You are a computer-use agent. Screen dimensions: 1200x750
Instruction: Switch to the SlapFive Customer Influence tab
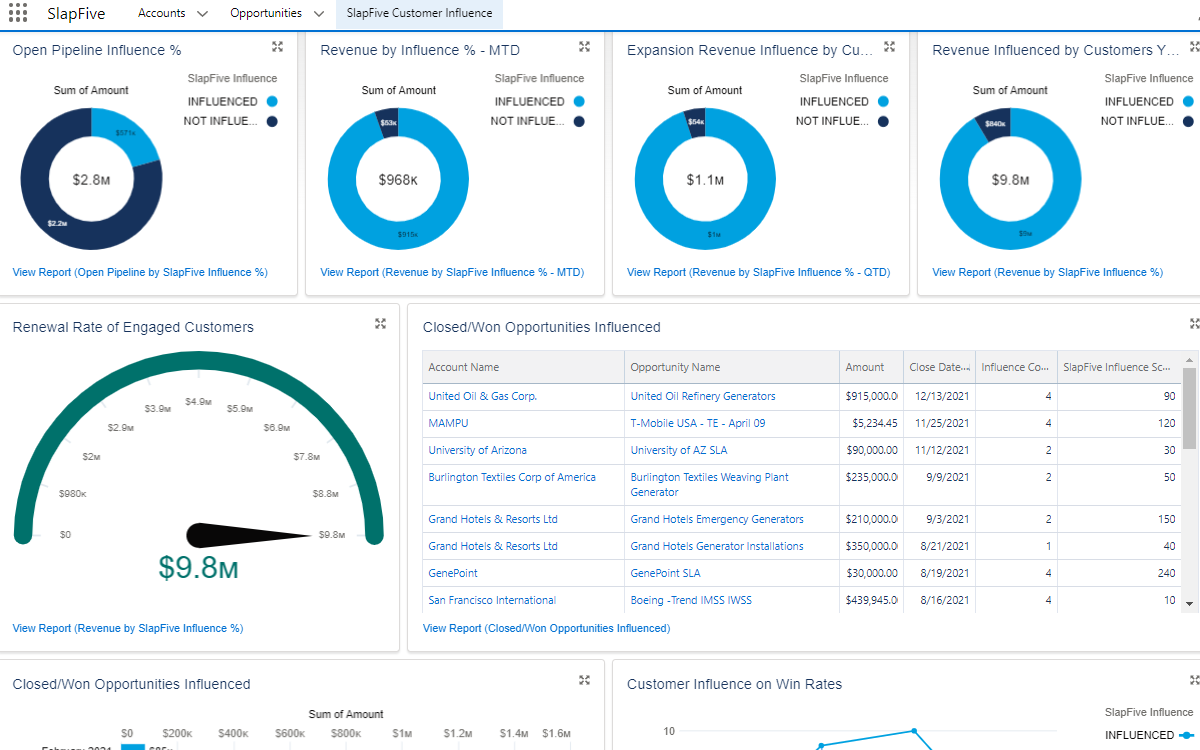coord(419,14)
